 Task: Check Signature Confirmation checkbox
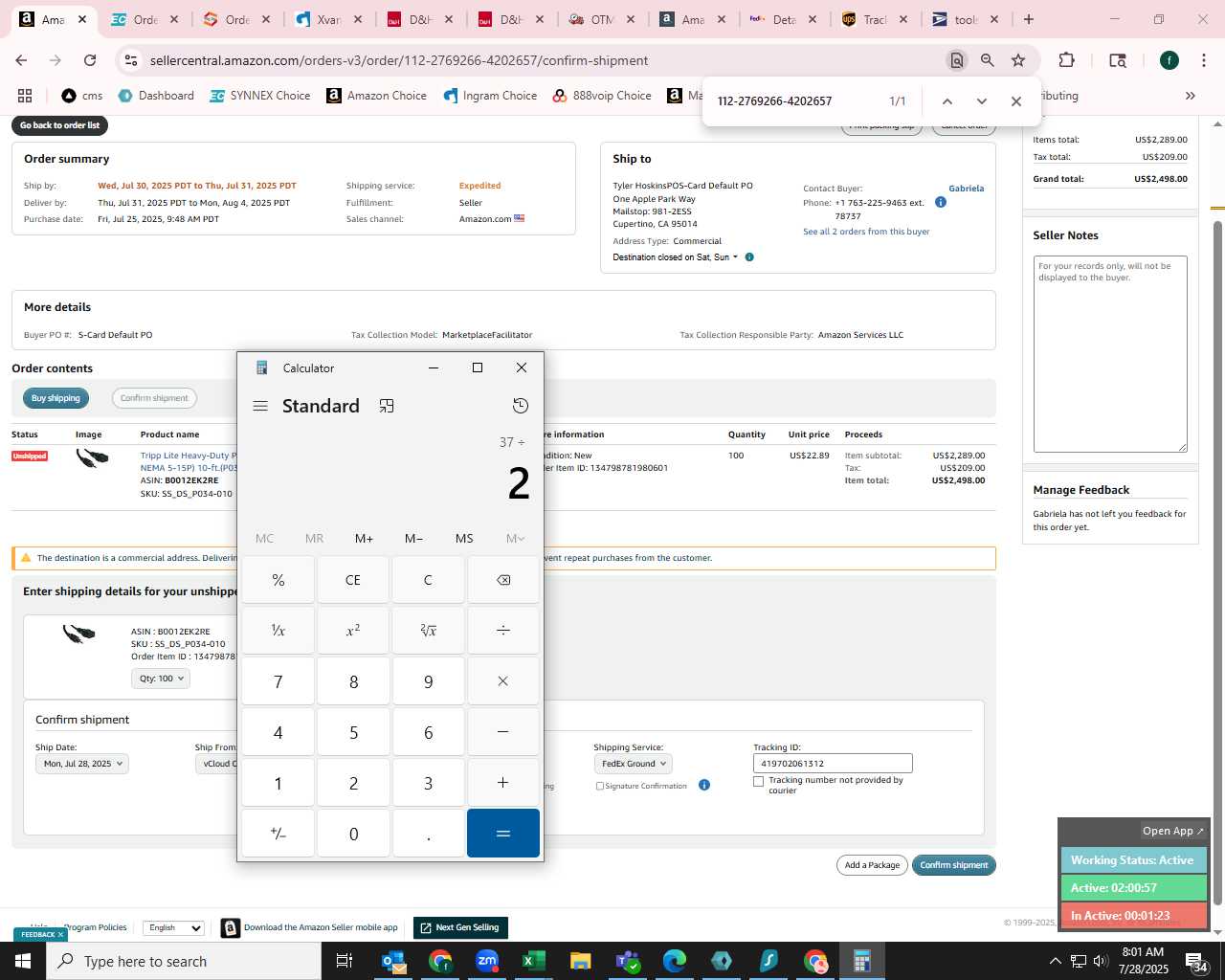point(600,786)
